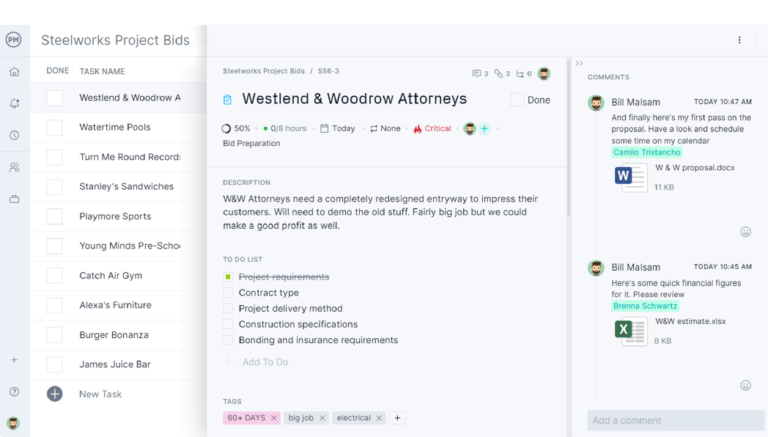Open the clock icon in sidebar
Image resolution: width=768 pixels, height=437 pixels.
(x=14, y=135)
